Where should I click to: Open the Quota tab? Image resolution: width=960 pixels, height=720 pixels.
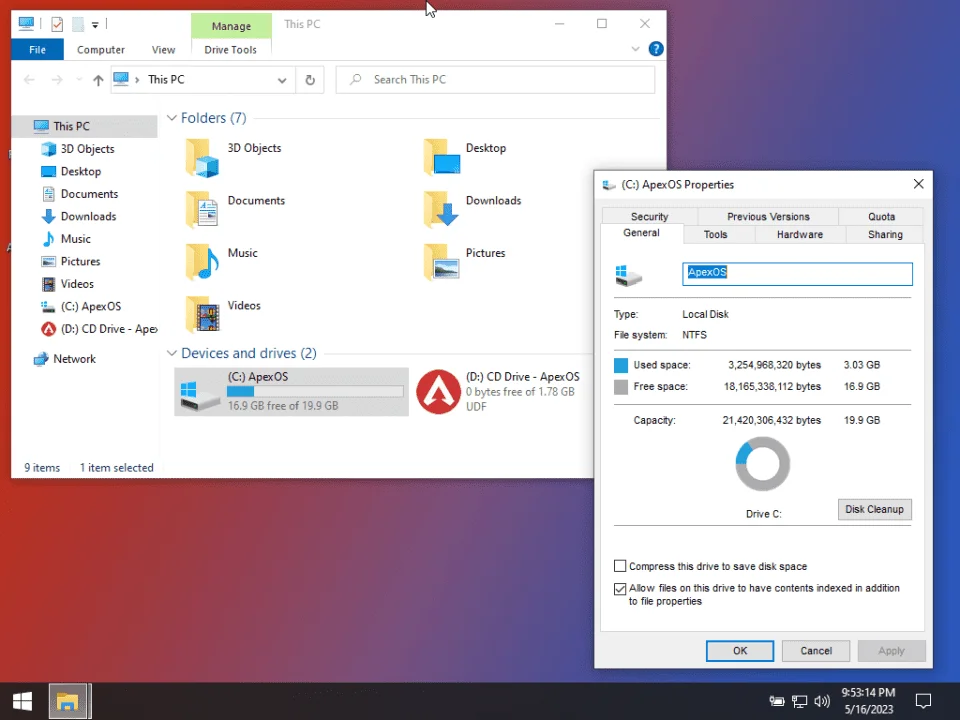point(881,216)
